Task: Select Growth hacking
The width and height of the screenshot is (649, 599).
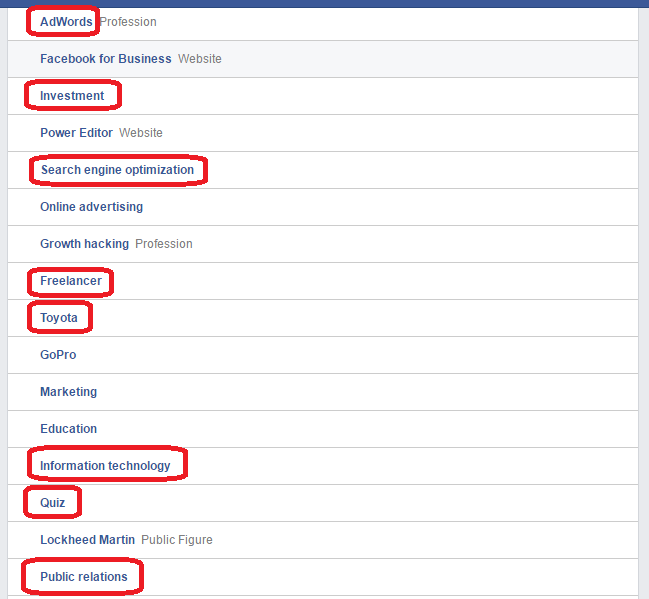Action: [x=84, y=244]
